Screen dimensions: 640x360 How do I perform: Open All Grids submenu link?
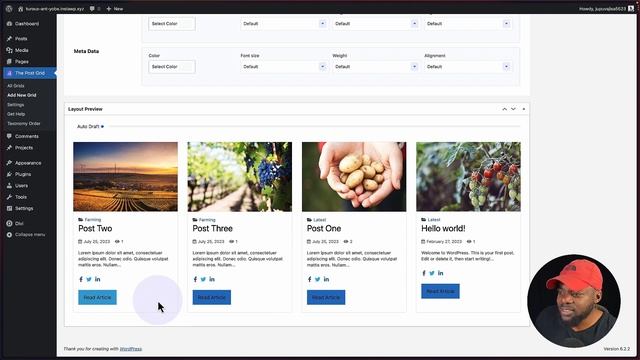[16, 86]
